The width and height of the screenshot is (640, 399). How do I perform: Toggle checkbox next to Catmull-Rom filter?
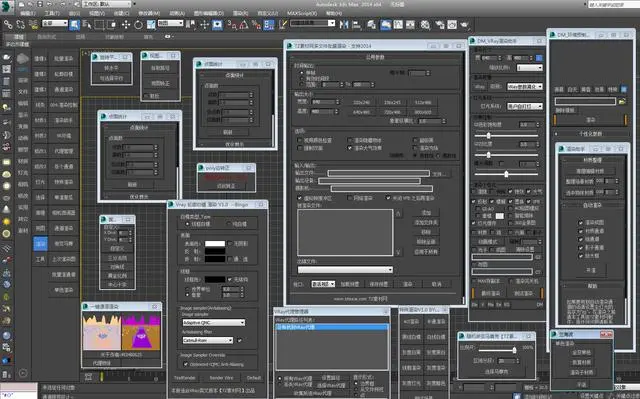[240, 340]
